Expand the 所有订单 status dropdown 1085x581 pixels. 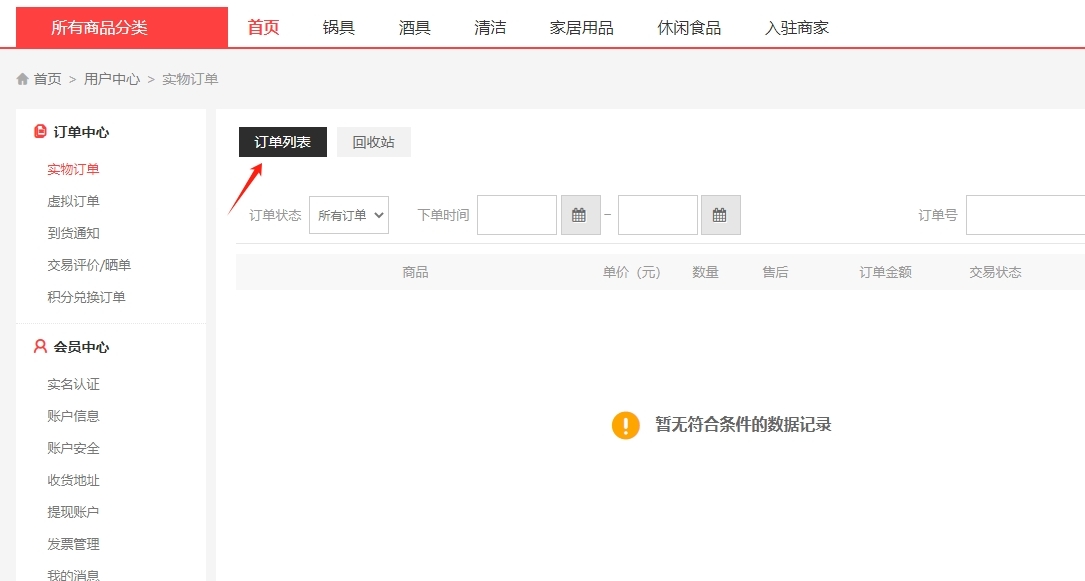[x=349, y=215]
